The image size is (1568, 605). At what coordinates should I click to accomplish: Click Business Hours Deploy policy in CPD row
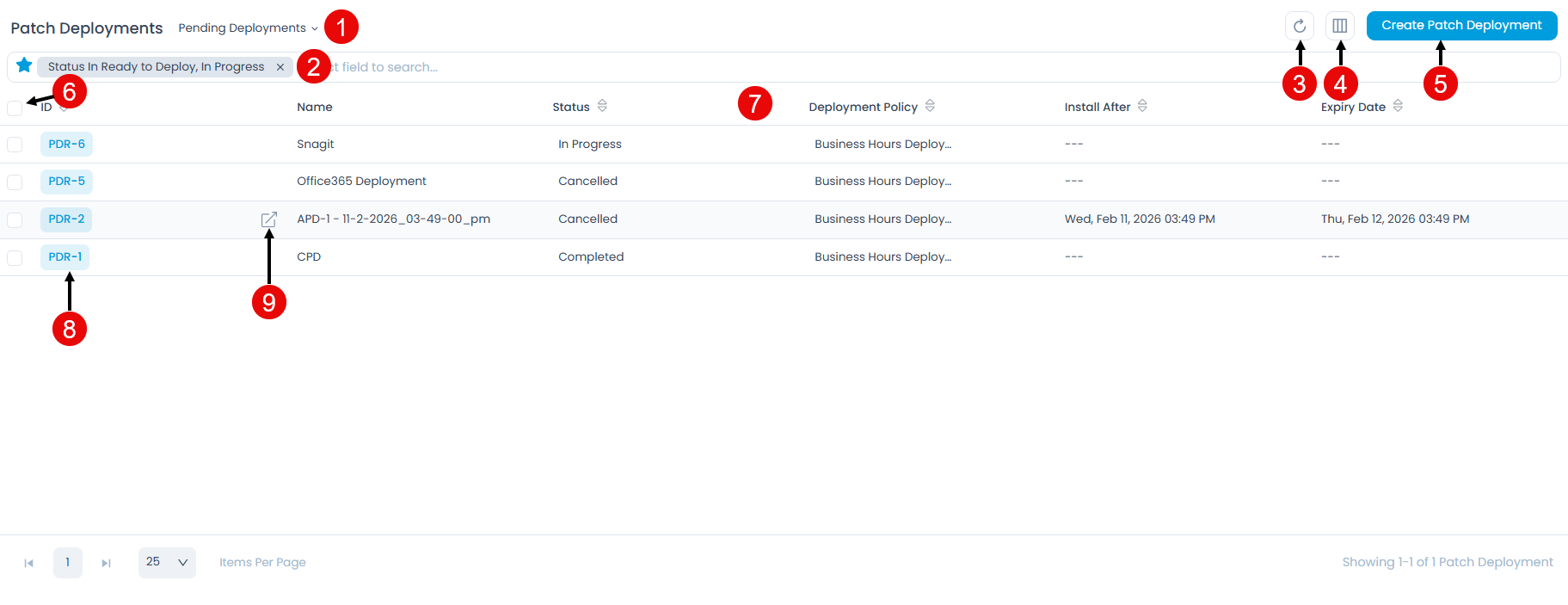(x=883, y=256)
